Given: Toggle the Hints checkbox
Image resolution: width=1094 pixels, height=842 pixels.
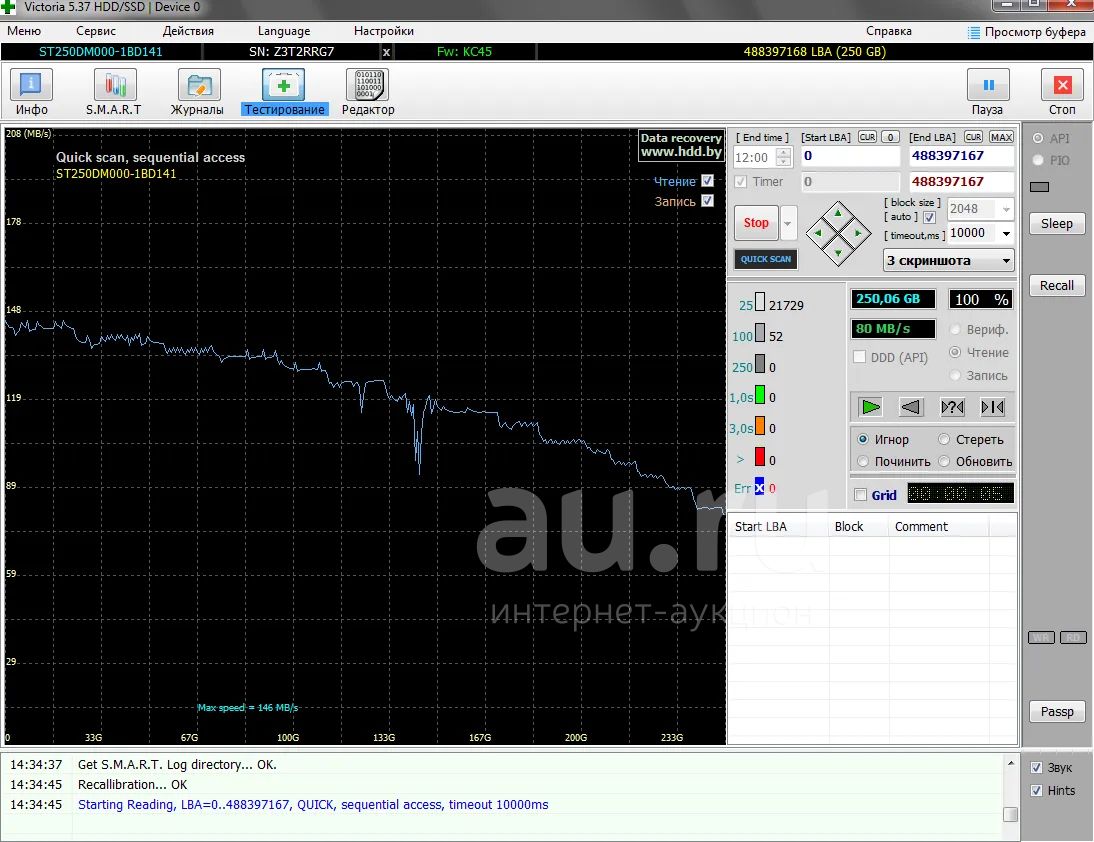Looking at the screenshot, I should click(x=1036, y=790).
